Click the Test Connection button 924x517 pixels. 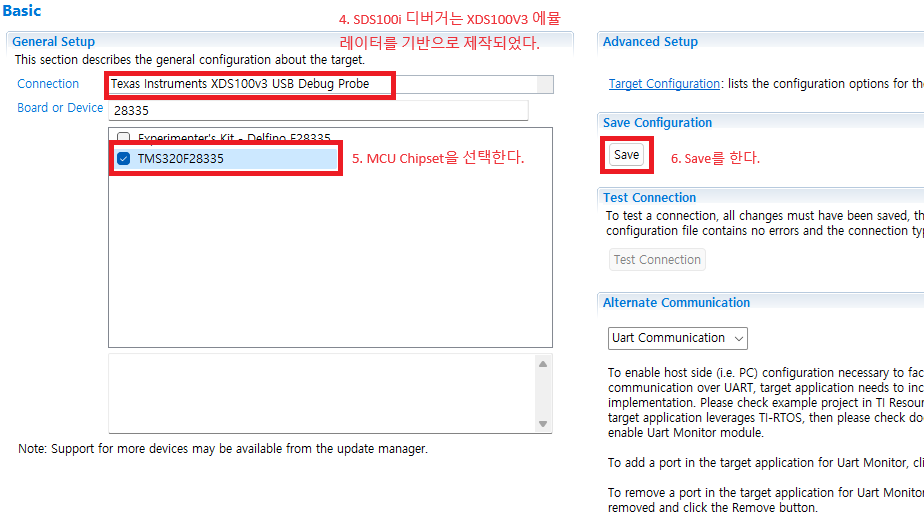[x=657, y=259]
